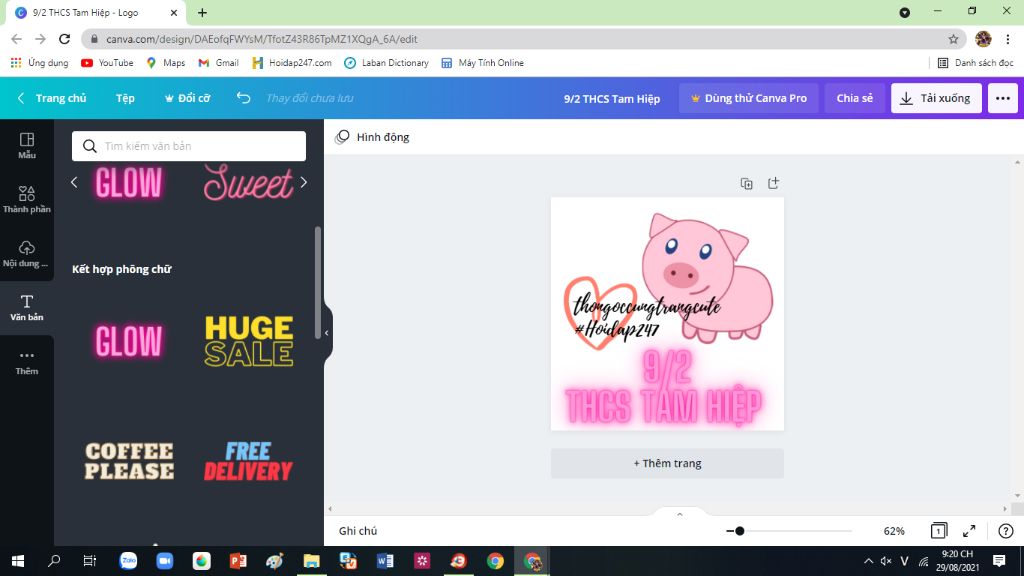Bookmark this page with star icon
Screen dimensions: 1024x576
coord(953,39)
